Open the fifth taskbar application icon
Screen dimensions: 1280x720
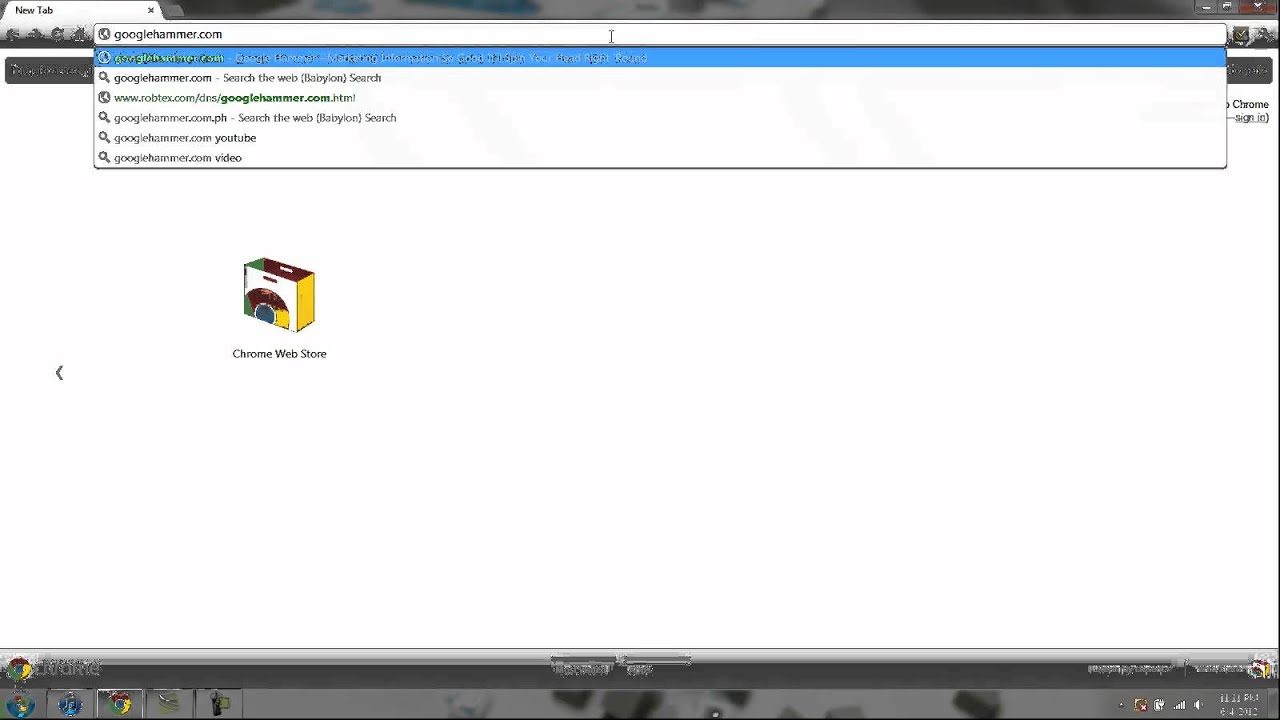[x=219, y=704]
